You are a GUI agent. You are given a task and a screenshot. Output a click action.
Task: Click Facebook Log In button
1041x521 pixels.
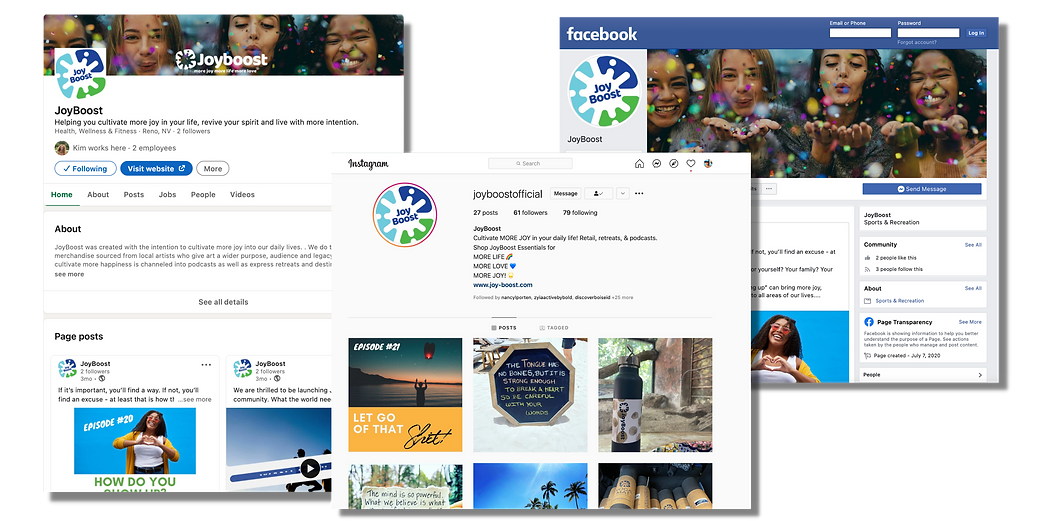976,33
